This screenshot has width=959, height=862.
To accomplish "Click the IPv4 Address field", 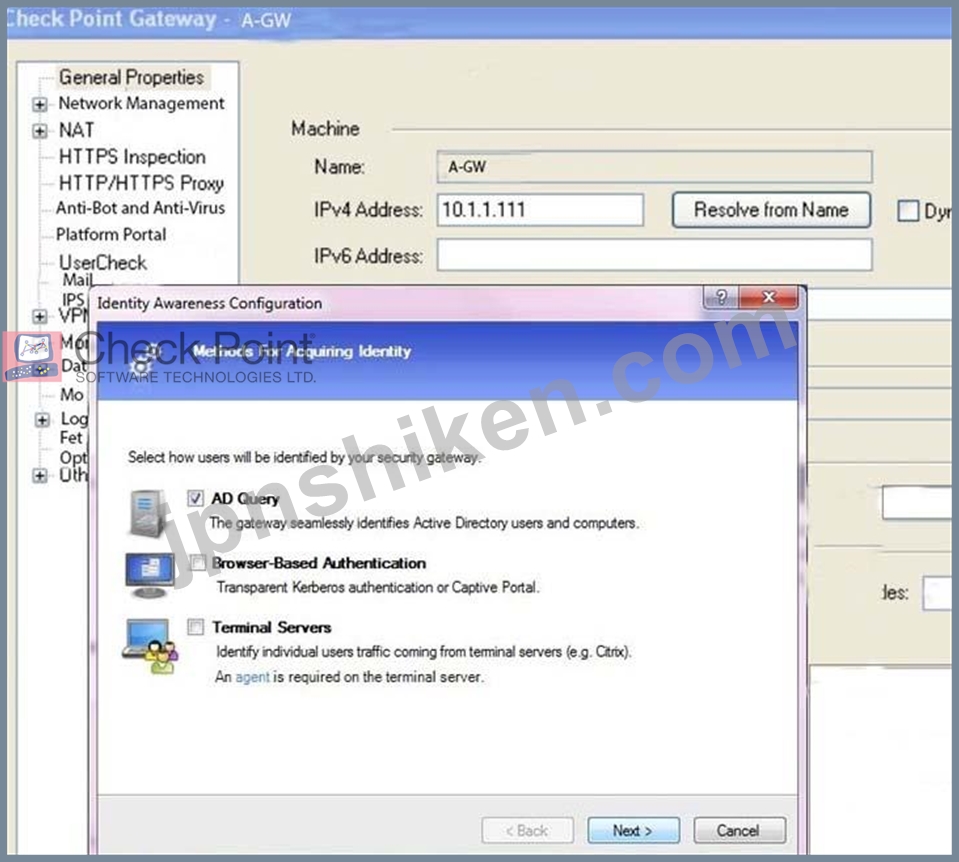I will pyautogui.click(x=540, y=210).
